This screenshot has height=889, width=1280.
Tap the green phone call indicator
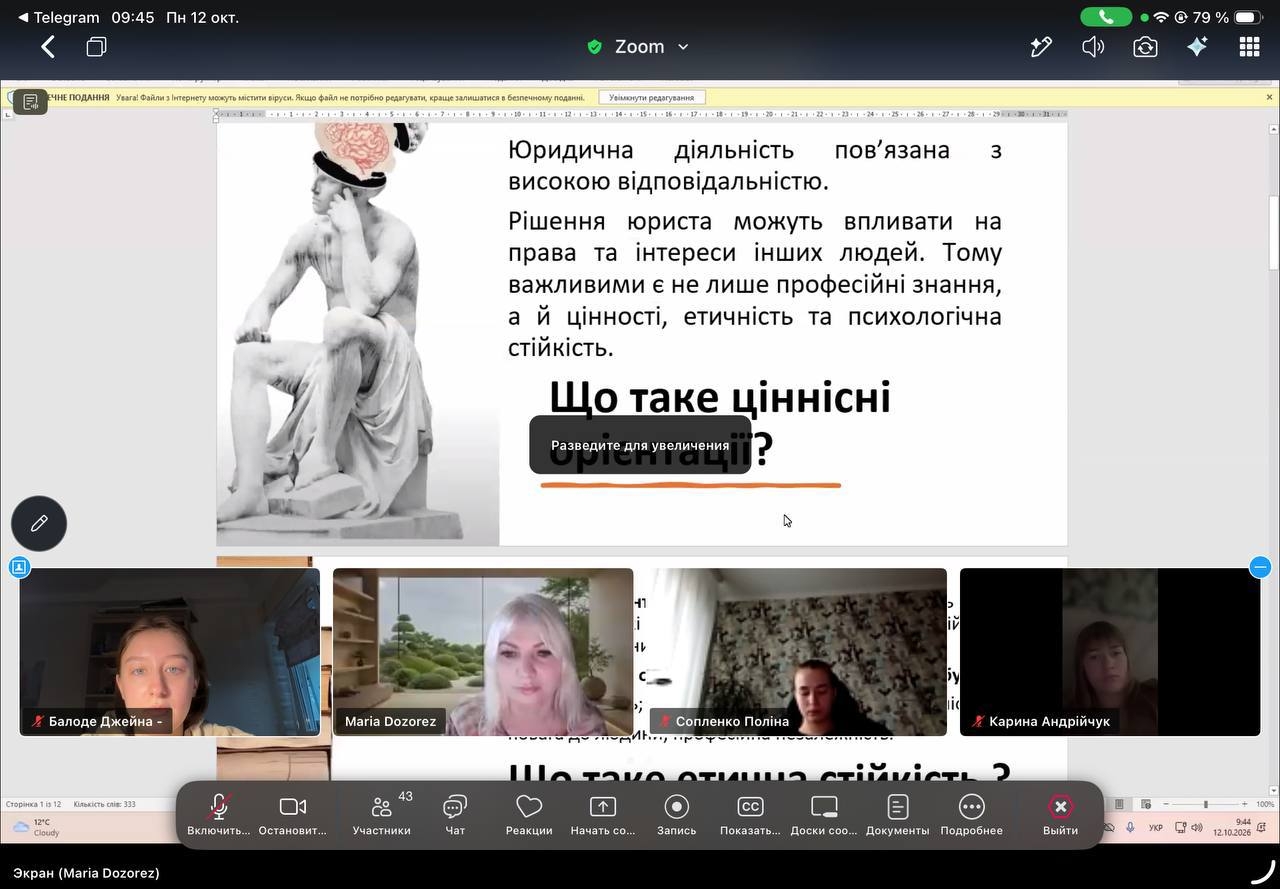1106,17
